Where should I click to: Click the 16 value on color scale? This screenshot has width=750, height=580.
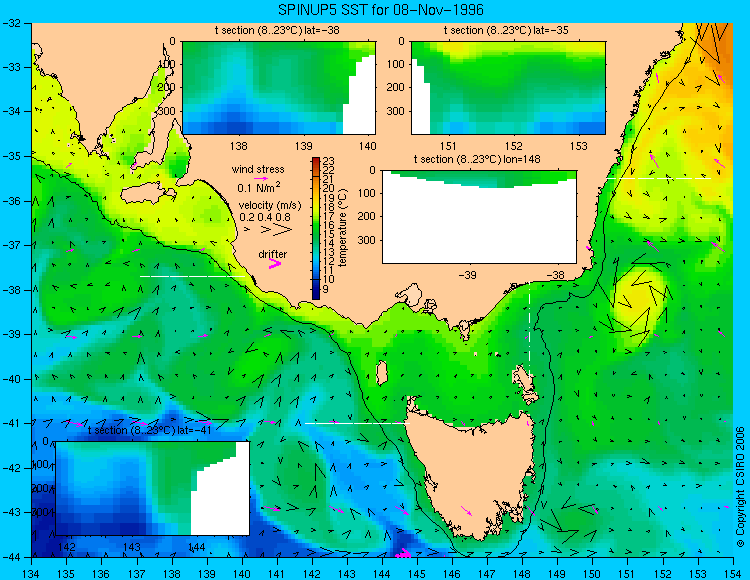point(329,225)
